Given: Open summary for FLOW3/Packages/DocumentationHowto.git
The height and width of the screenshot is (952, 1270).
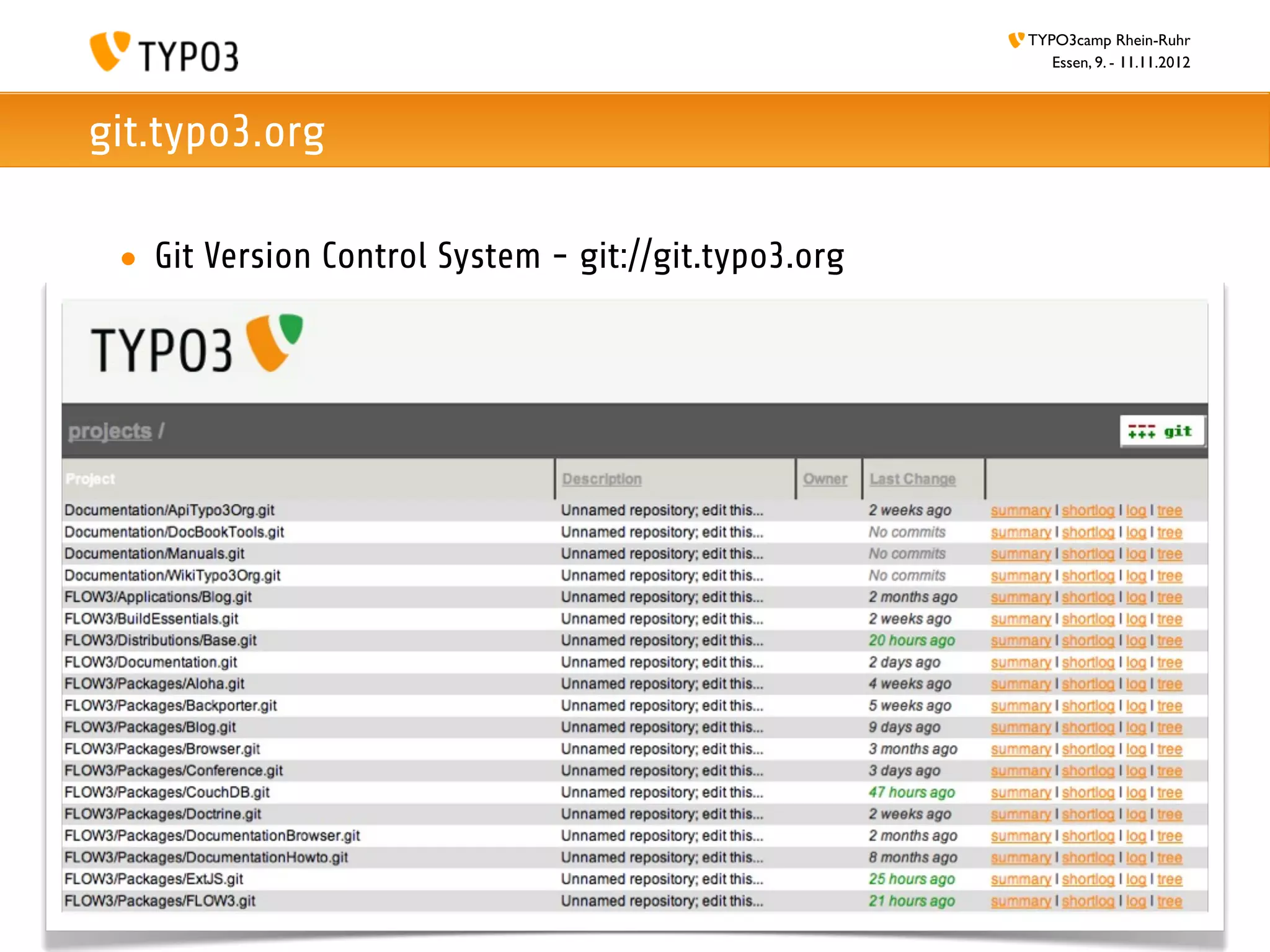Looking at the screenshot, I should (1021, 858).
